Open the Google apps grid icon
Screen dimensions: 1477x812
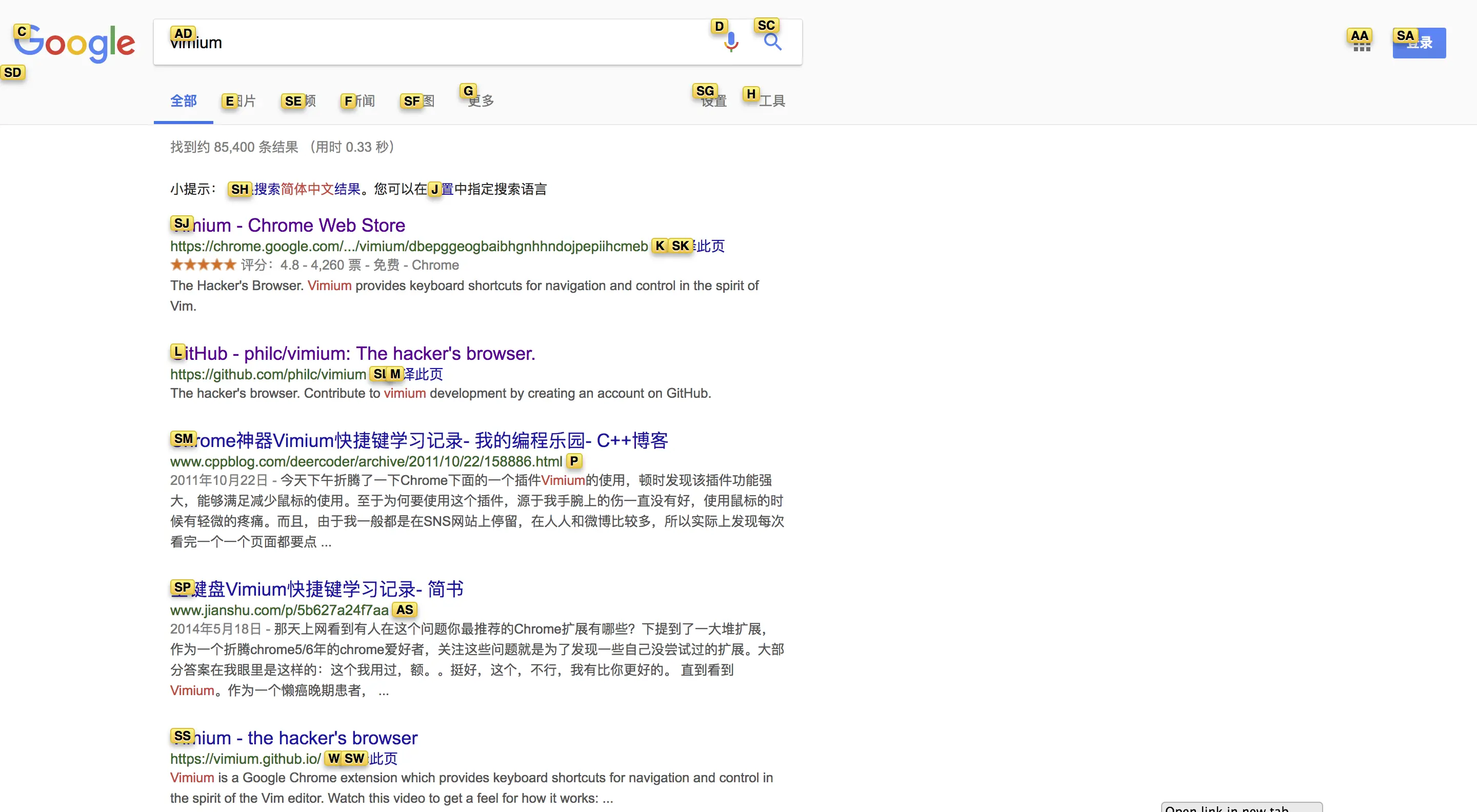pos(1361,45)
